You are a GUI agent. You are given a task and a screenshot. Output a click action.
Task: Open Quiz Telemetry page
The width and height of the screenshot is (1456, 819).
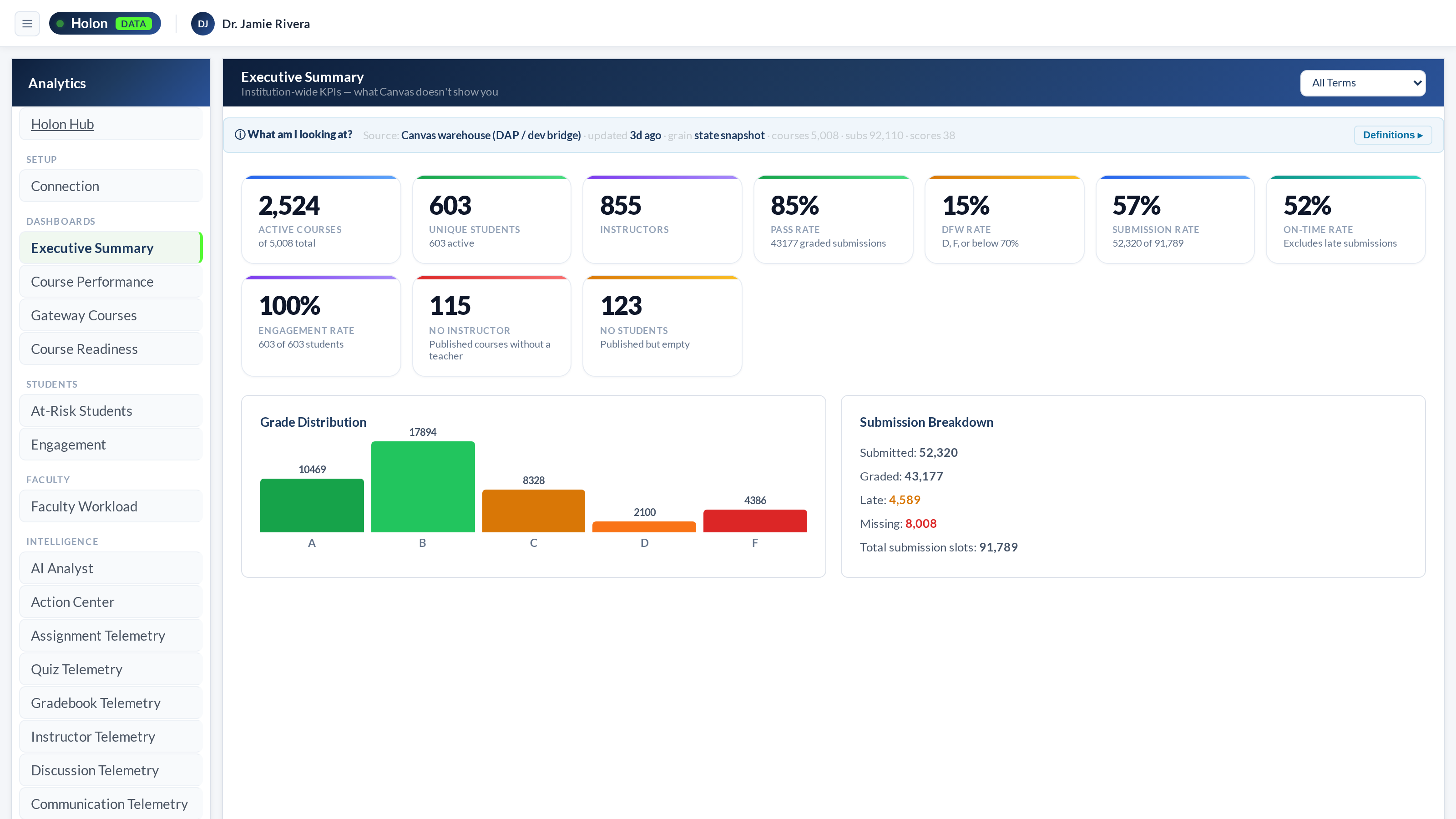click(111, 669)
